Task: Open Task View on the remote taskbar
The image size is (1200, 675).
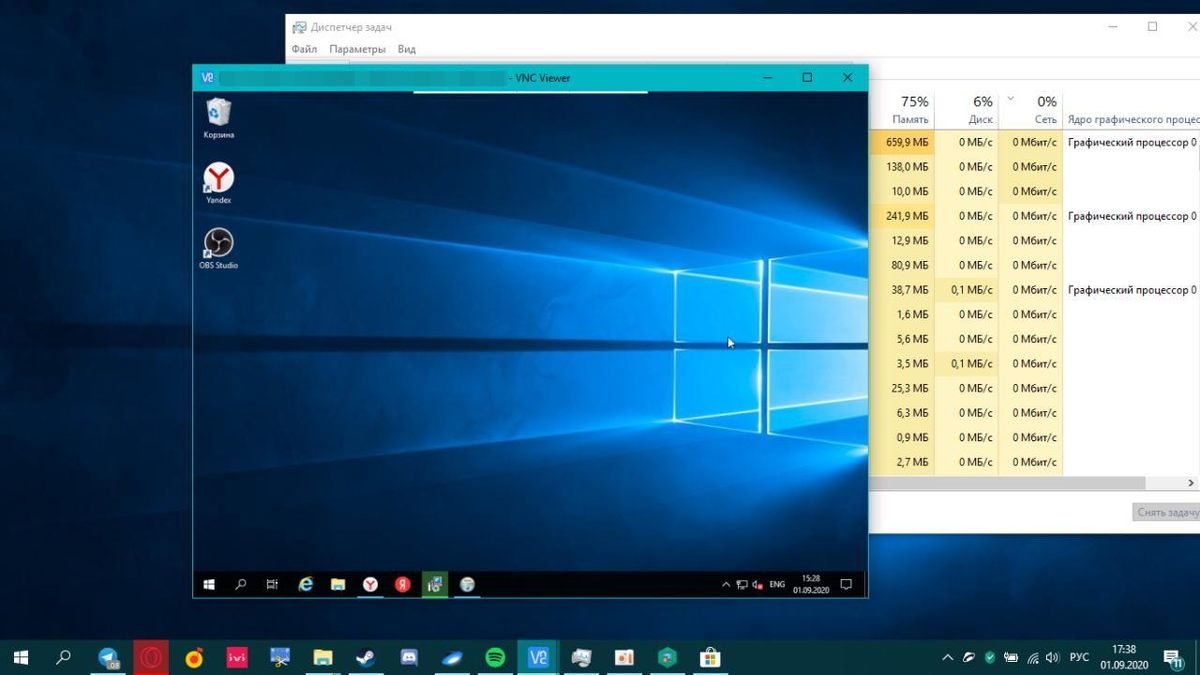Action: point(272,585)
